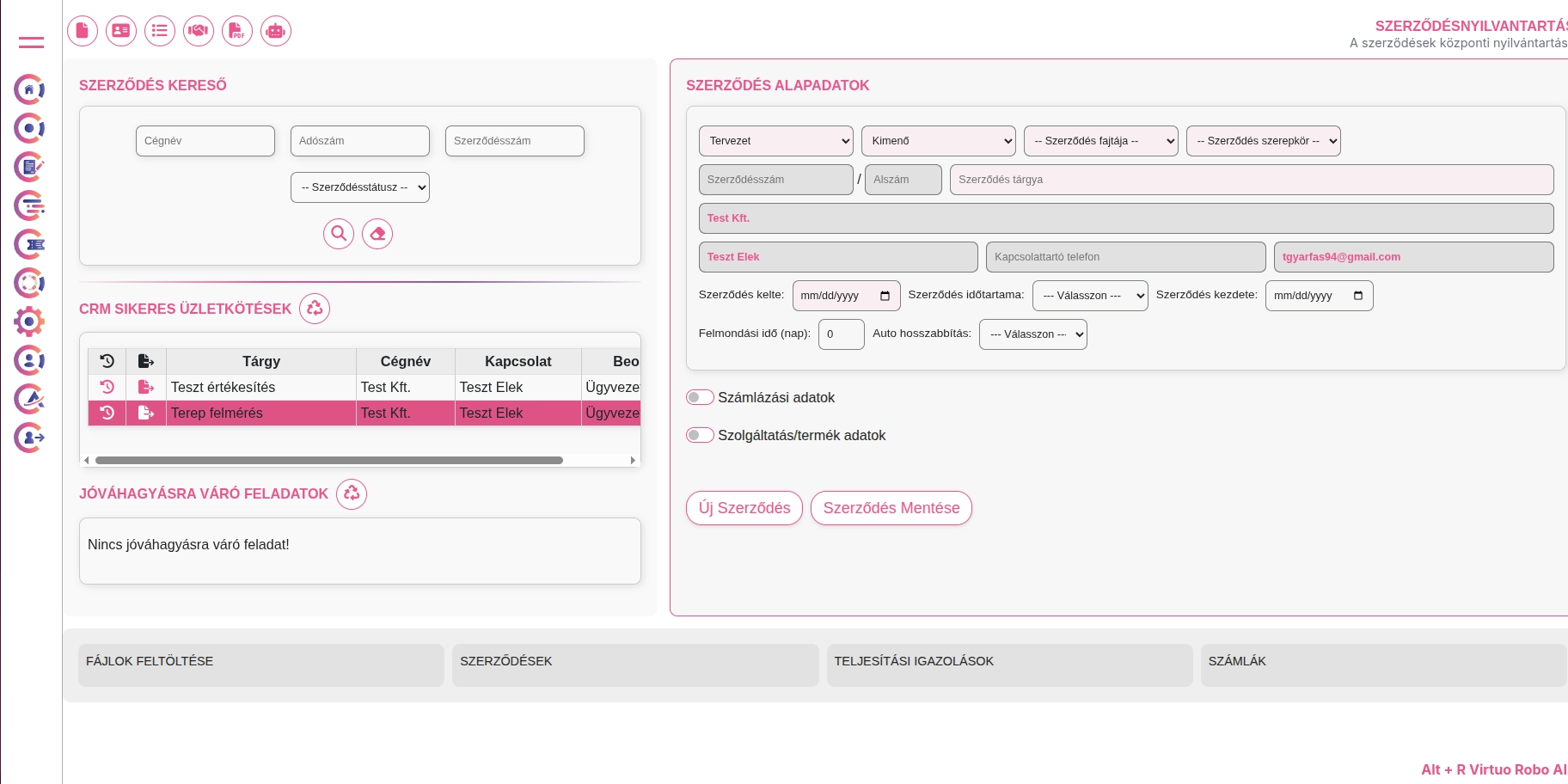Click the handshake icon in top toolbar

[199, 31]
